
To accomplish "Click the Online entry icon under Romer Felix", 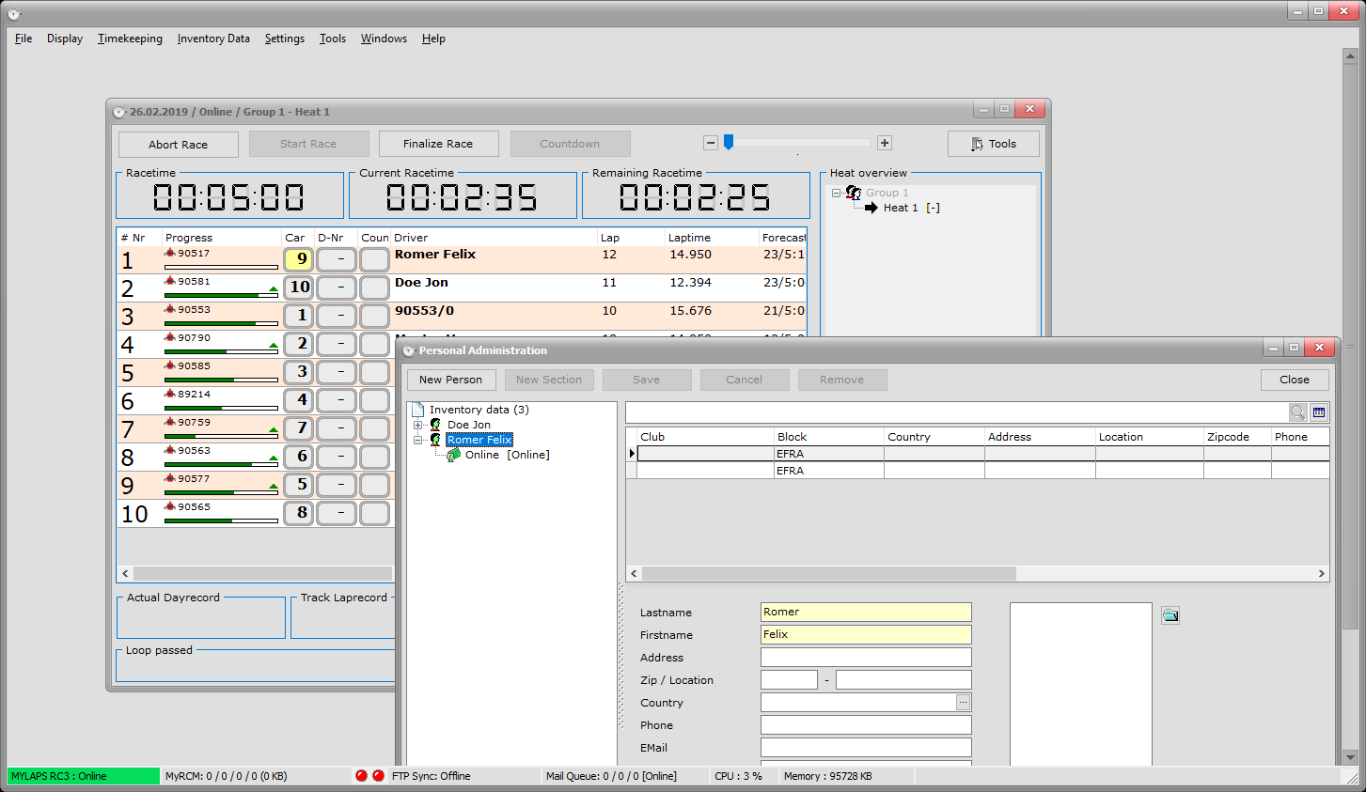I will coord(454,455).
